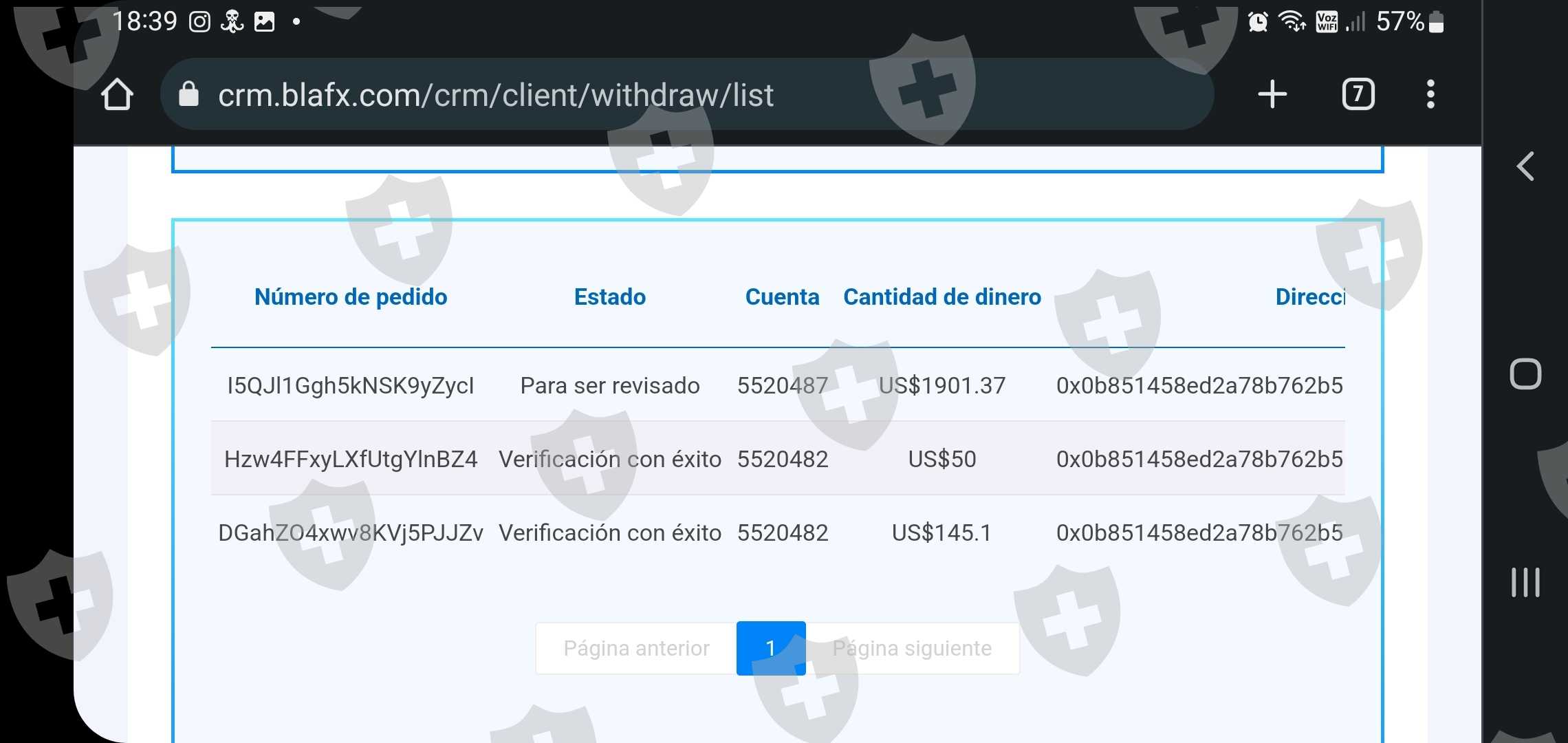The height and width of the screenshot is (743, 1568).
Task: Go to Página anterior
Action: [x=636, y=648]
